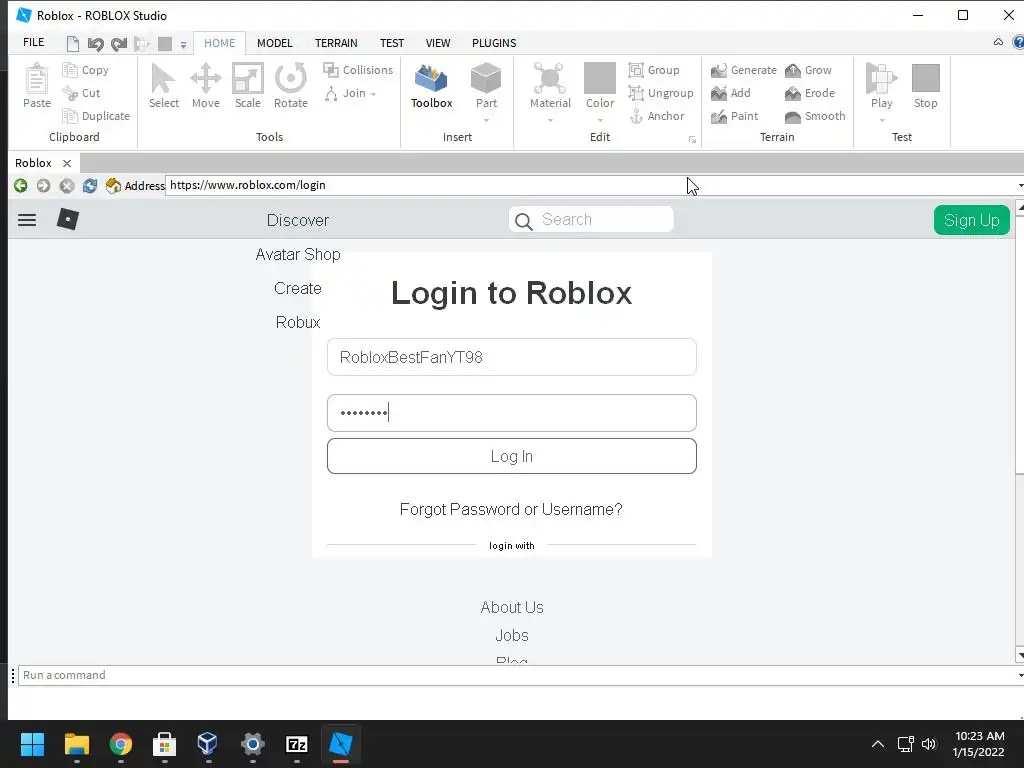The image size is (1024, 768).
Task: Open the About Us footer link
Action: [x=512, y=607]
